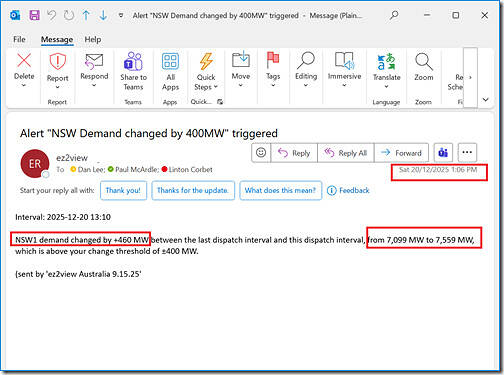Choose 'Thanks for the update.' suggested reply
Image resolution: width=504 pixels, height=375 pixels.
coord(193,190)
